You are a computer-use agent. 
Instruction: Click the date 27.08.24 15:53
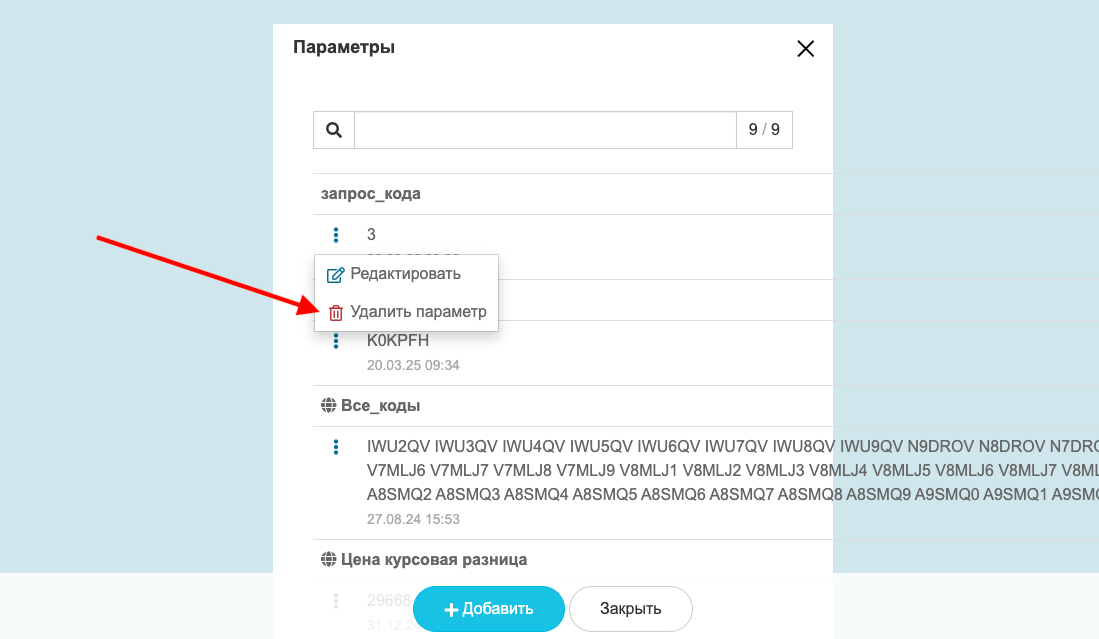coord(413,519)
